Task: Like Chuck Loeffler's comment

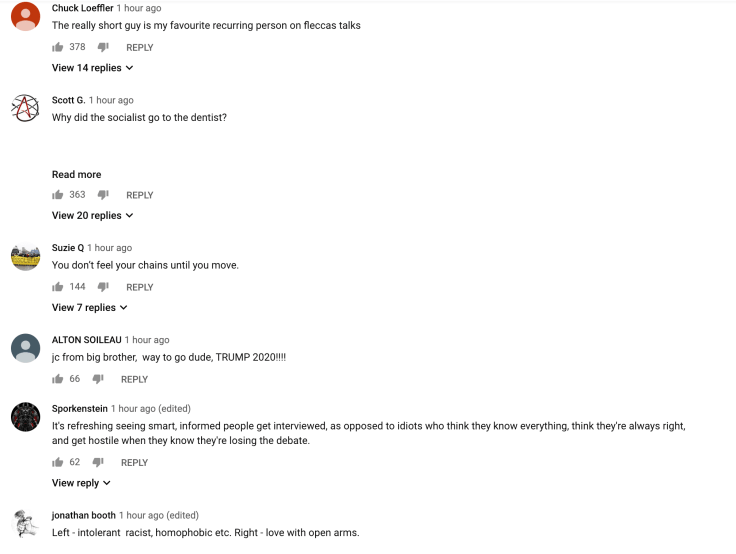Action: (58, 47)
